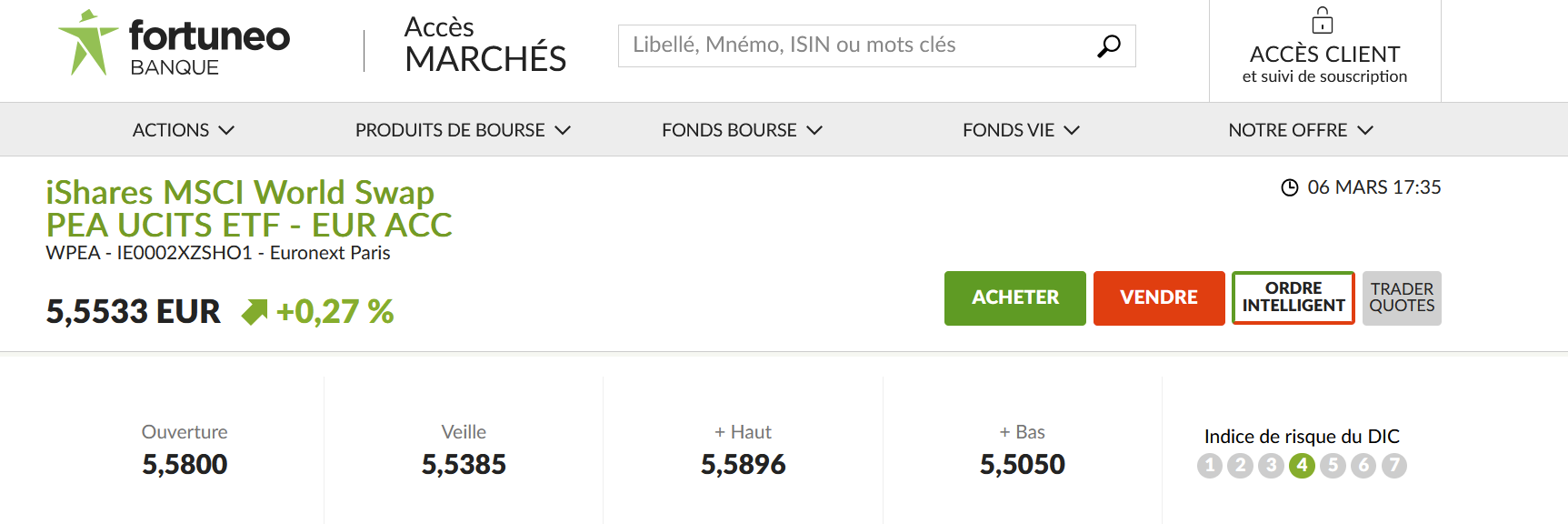
Task: Select risk indicator circle number 5
Action: pos(1333,466)
